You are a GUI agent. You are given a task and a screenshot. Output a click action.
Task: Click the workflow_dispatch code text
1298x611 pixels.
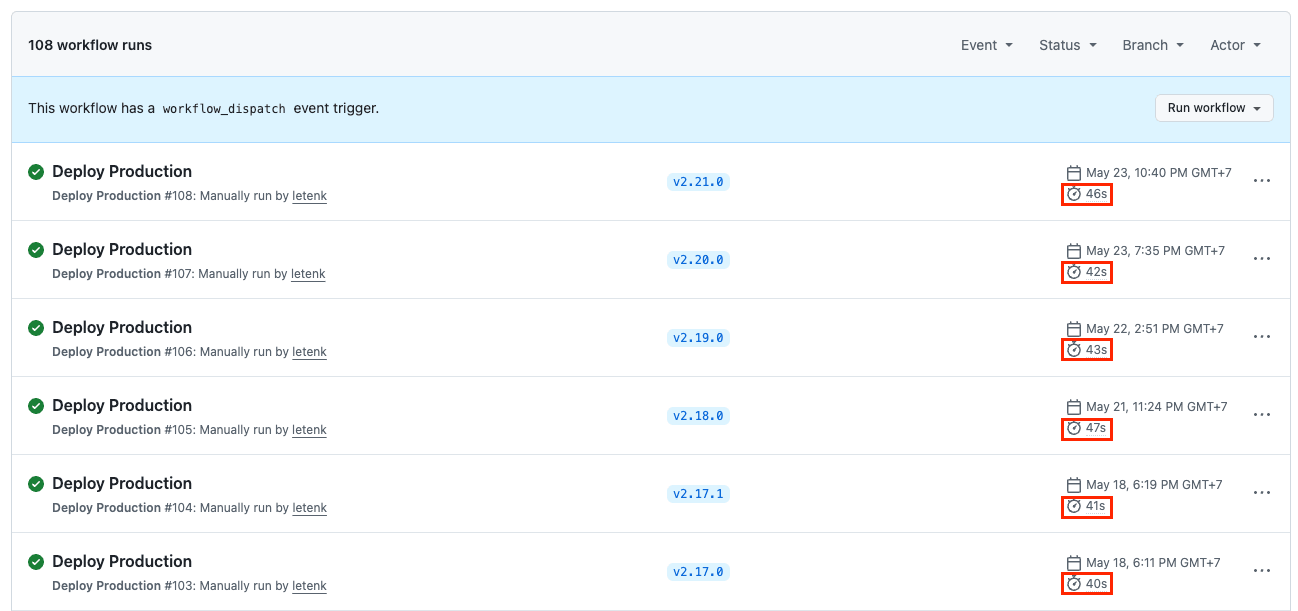[x=224, y=108]
